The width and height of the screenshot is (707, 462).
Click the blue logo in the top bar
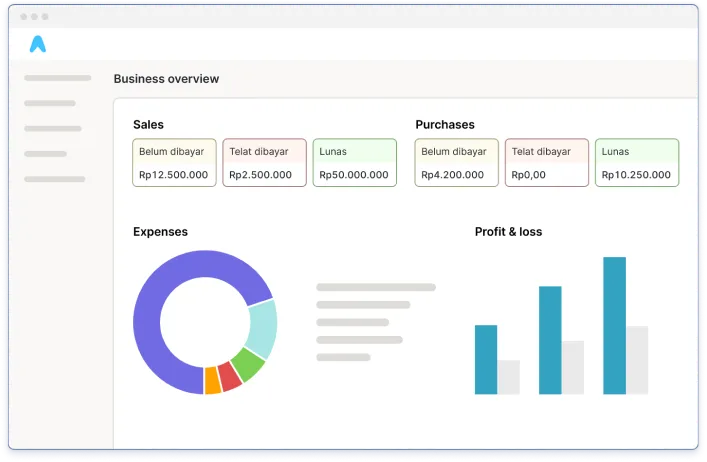(38, 43)
